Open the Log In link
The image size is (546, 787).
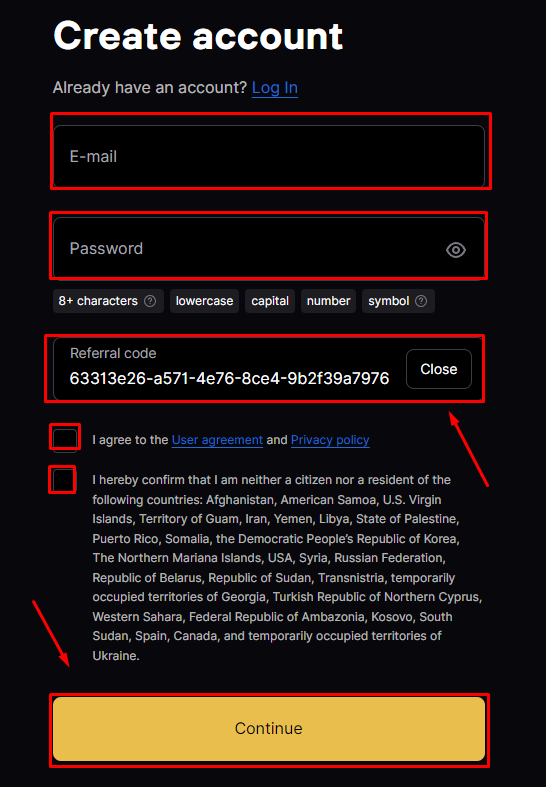click(275, 88)
